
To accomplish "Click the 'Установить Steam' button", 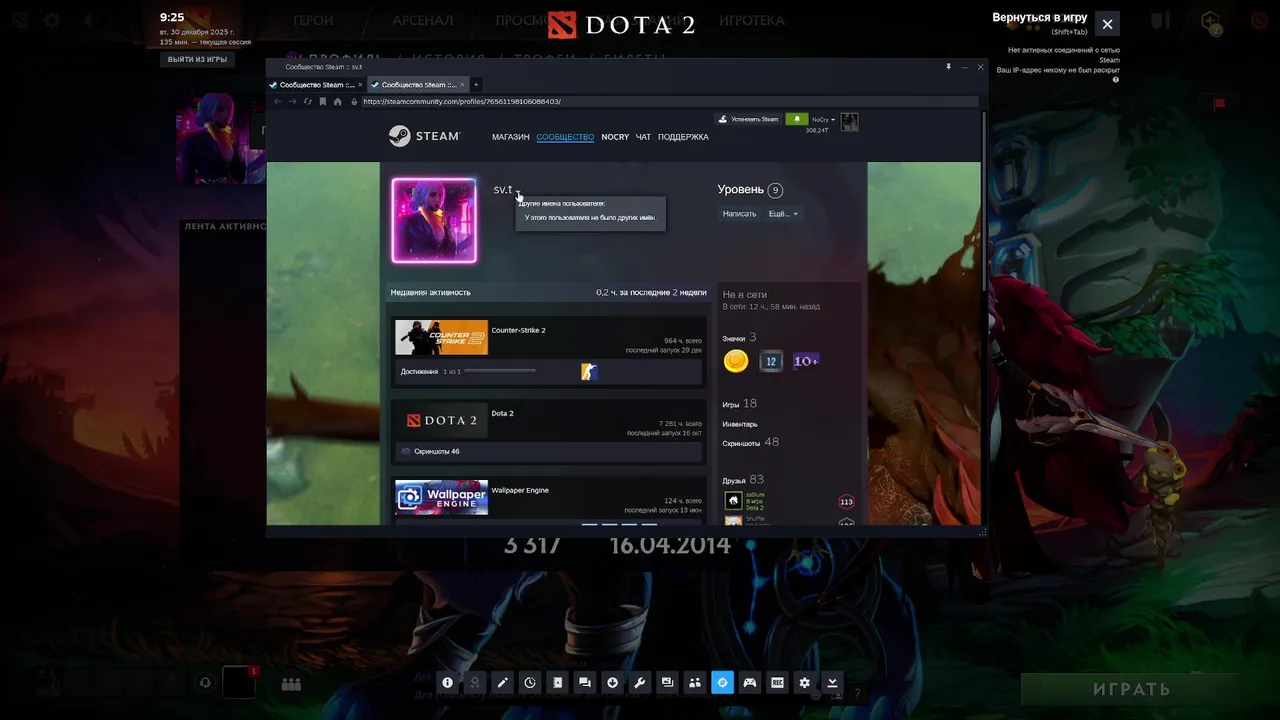I will click(x=749, y=119).
